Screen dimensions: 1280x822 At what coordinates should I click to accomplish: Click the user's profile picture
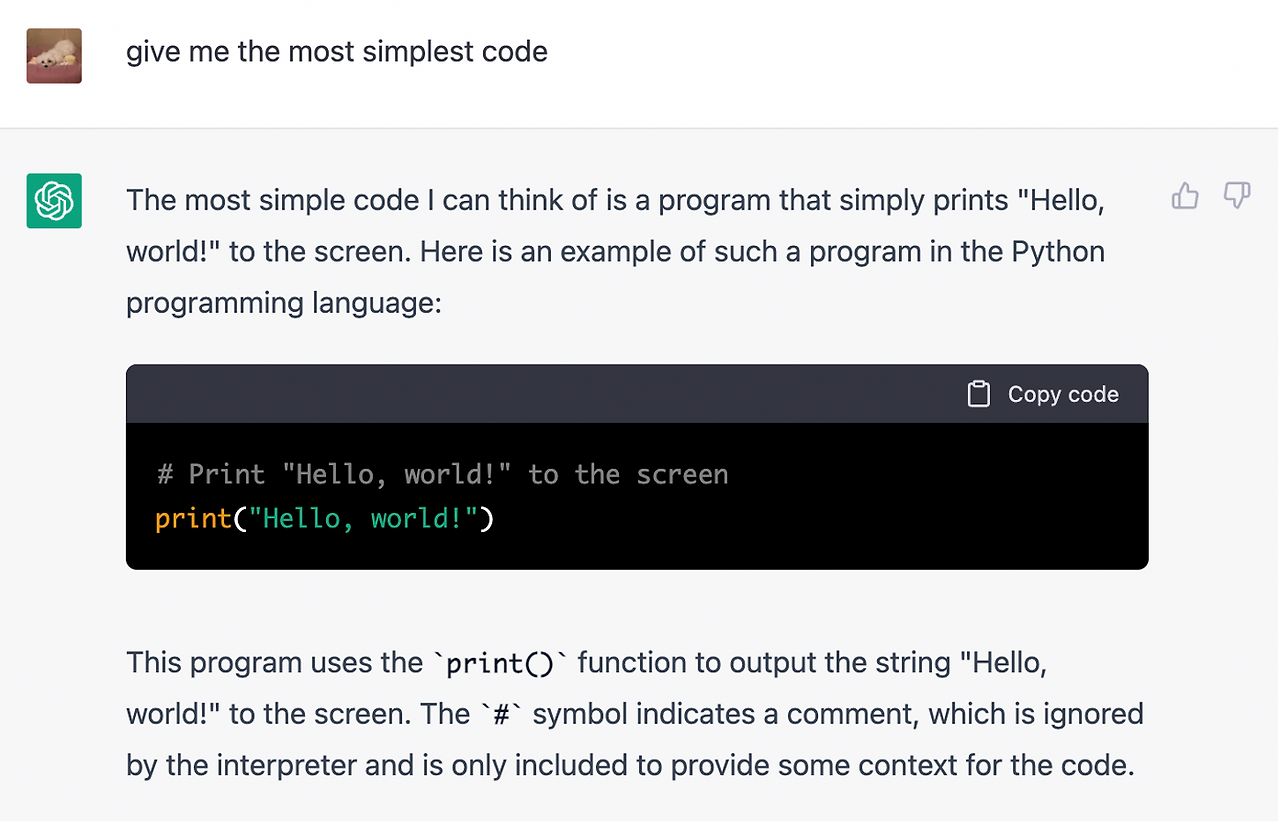[54, 56]
